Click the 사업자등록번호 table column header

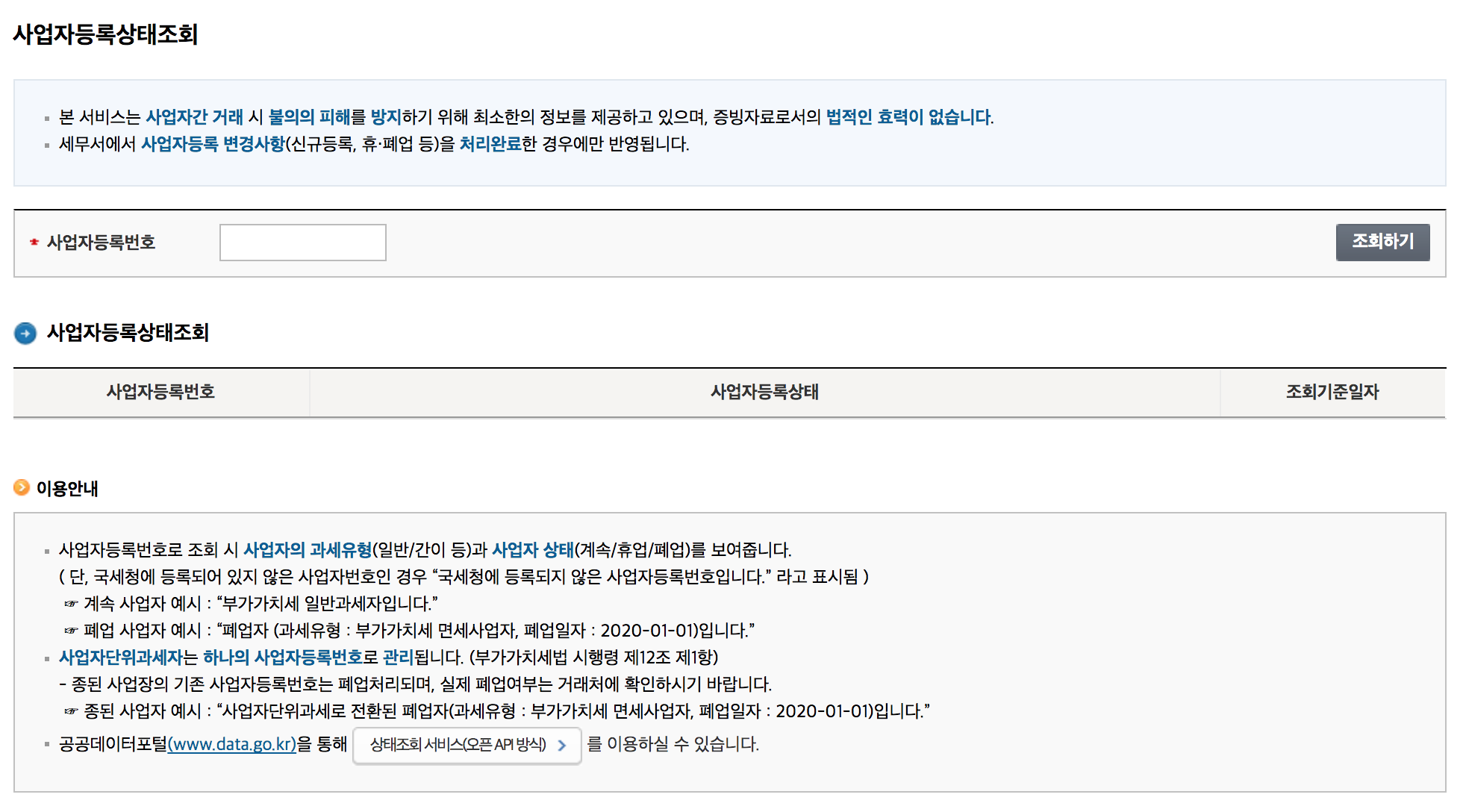(160, 392)
